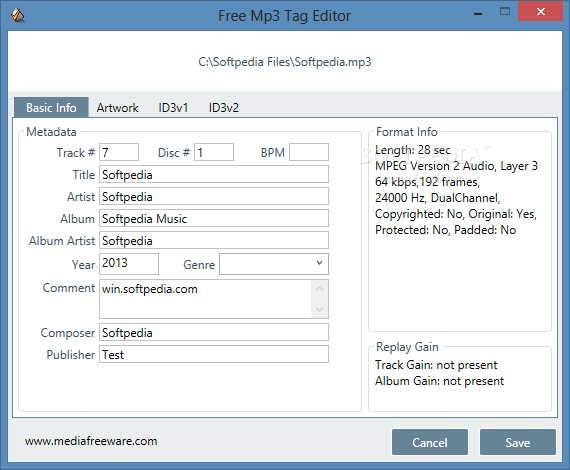Click the Album field containing Softpedia Music
Image resolution: width=570 pixels, height=470 pixels.
[214, 218]
